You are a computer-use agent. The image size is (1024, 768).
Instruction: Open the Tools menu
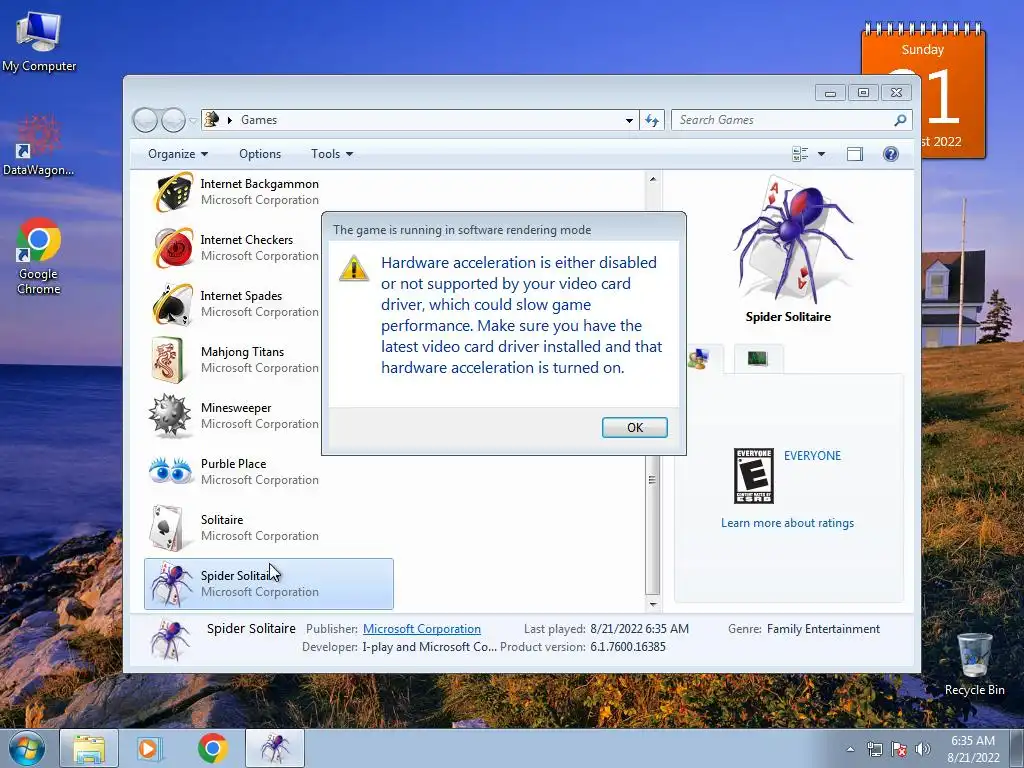point(332,154)
